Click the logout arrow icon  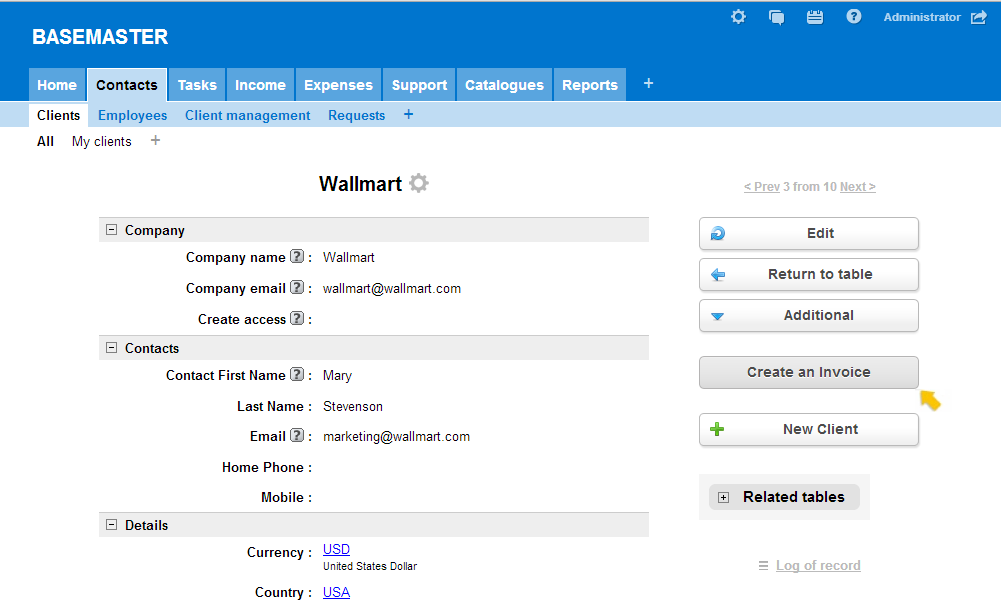(x=979, y=17)
